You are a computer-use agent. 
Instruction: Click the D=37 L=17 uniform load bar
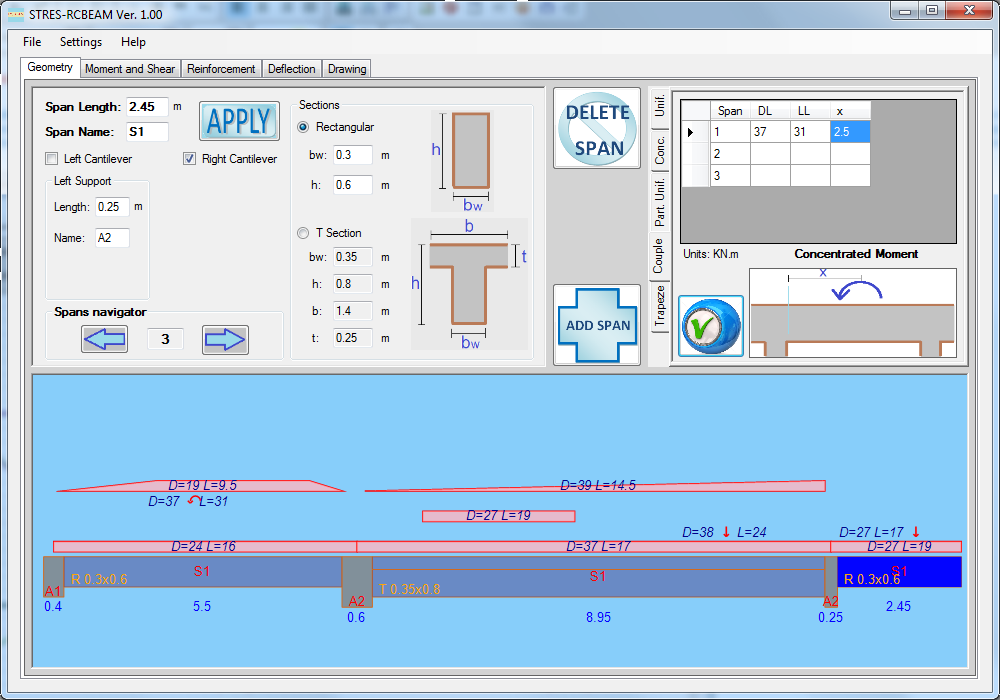593,546
